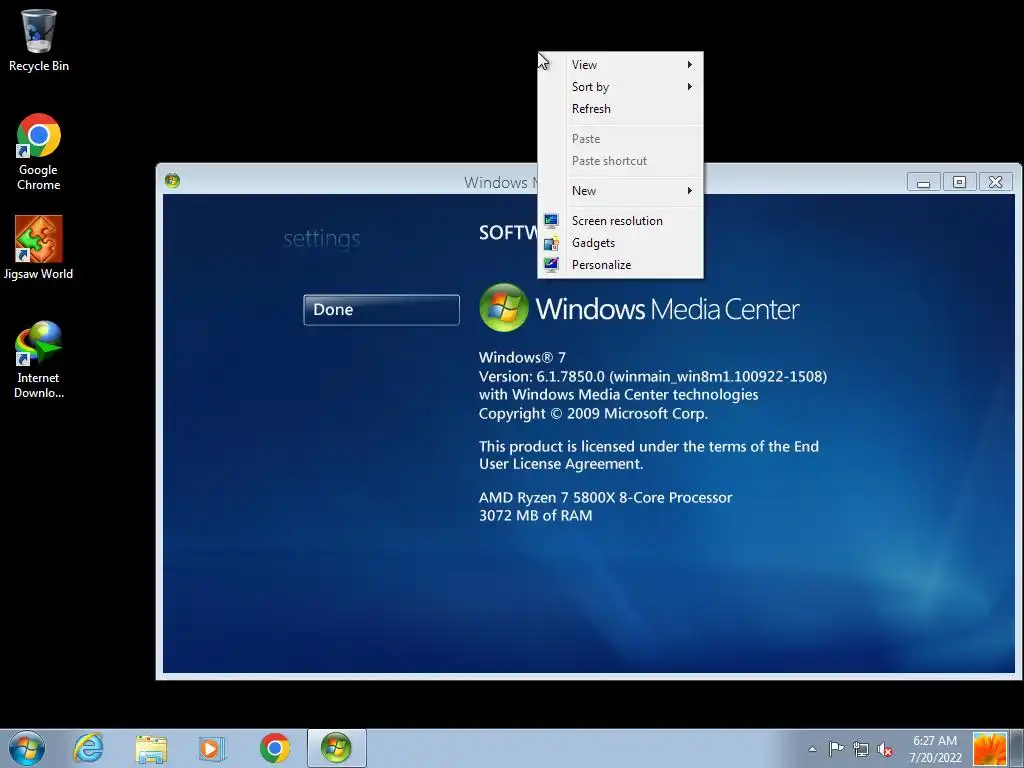Screen dimensions: 1024x768
Task: Click the View submenu arrow
Action: 690,65
